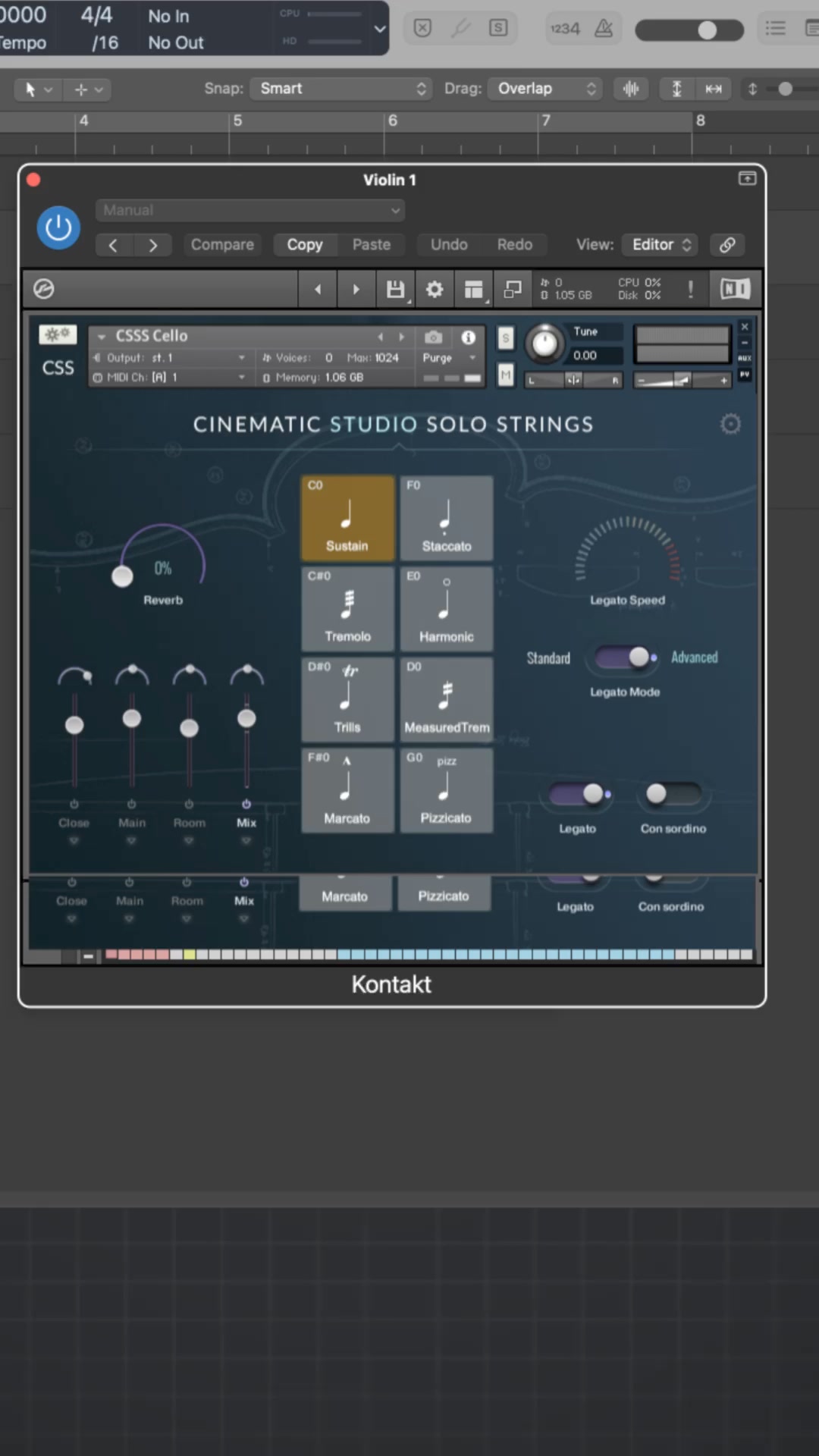Click the plugin link chain icon
The image size is (819, 1456).
(727, 245)
